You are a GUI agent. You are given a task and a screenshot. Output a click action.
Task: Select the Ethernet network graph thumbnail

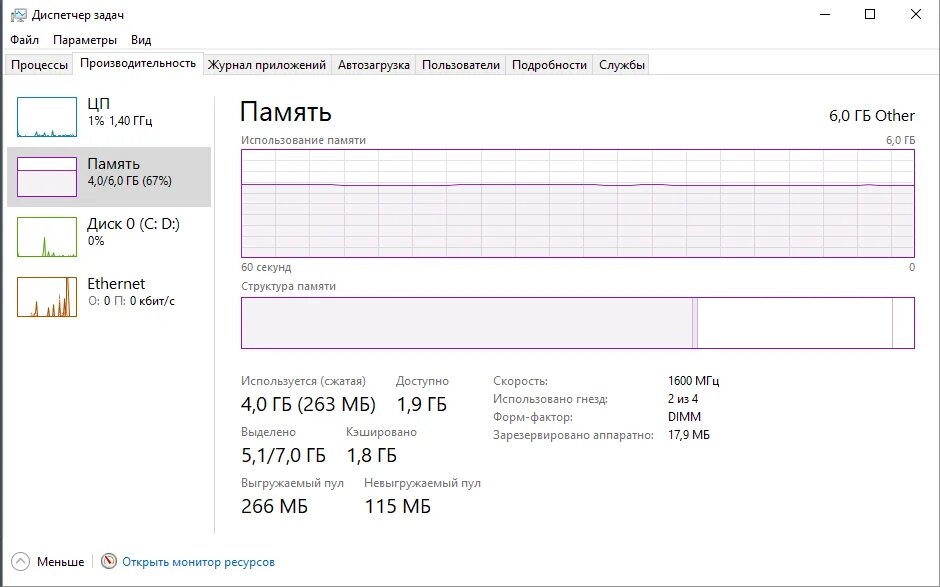coord(47,297)
